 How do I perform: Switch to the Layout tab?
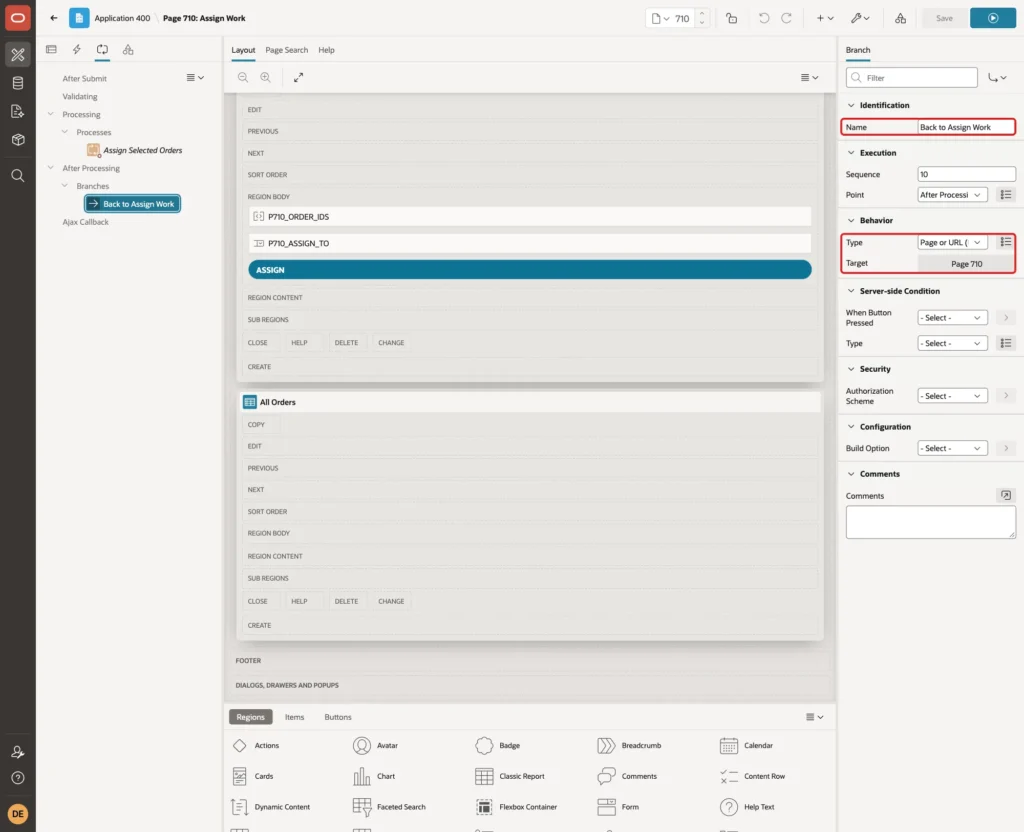click(243, 50)
